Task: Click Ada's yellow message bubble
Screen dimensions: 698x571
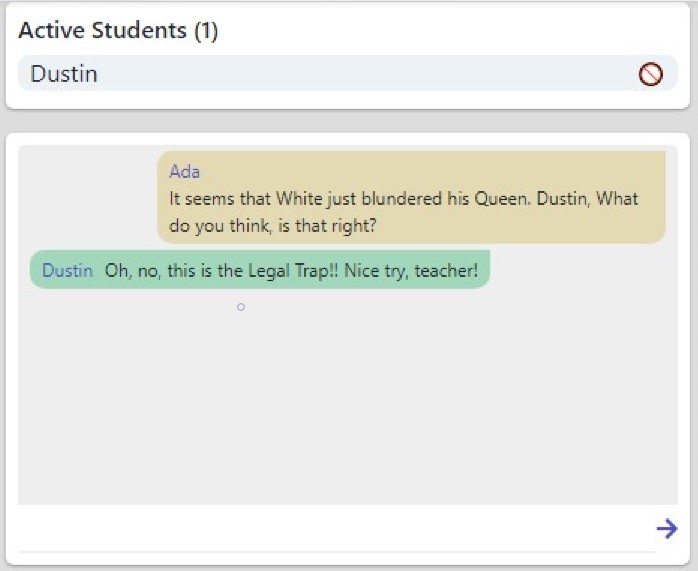Action: click(x=410, y=197)
